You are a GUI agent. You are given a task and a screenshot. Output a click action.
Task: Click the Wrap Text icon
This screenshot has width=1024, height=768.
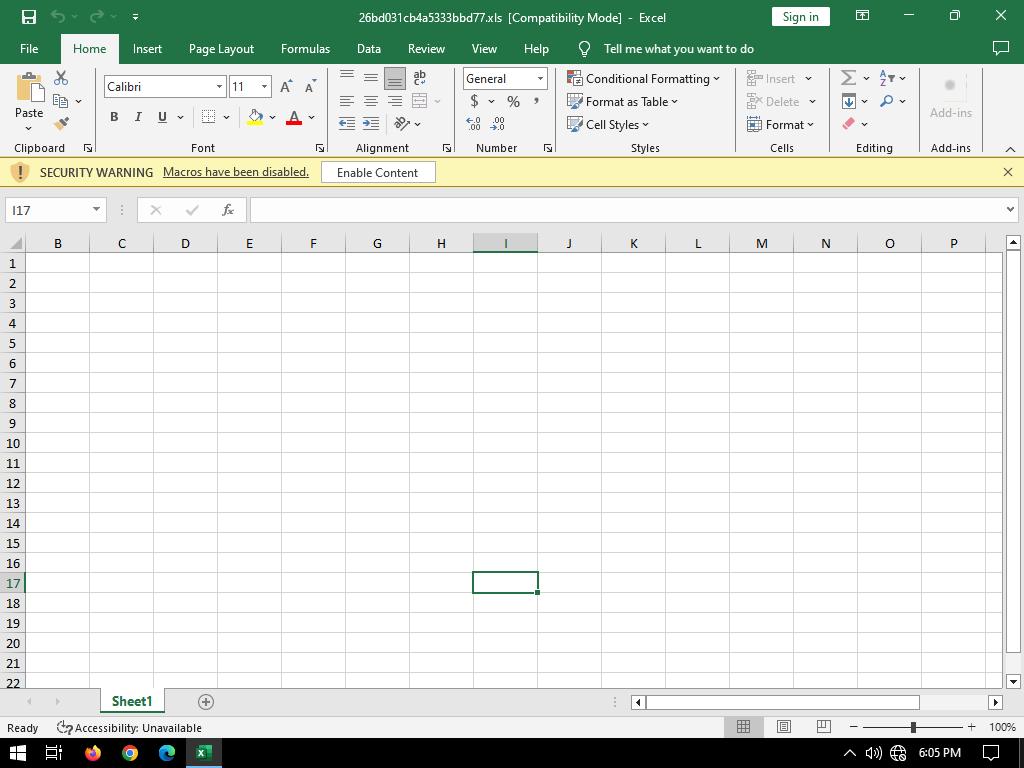click(x=420, y=78)
